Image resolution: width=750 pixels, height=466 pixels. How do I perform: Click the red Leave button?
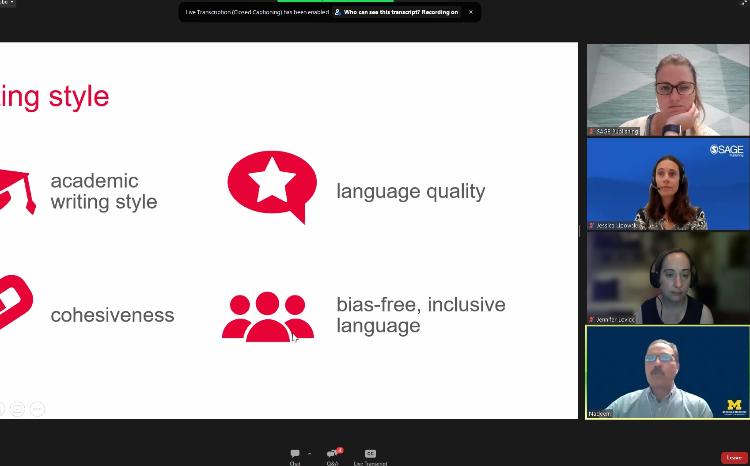[x=733, y=457]
